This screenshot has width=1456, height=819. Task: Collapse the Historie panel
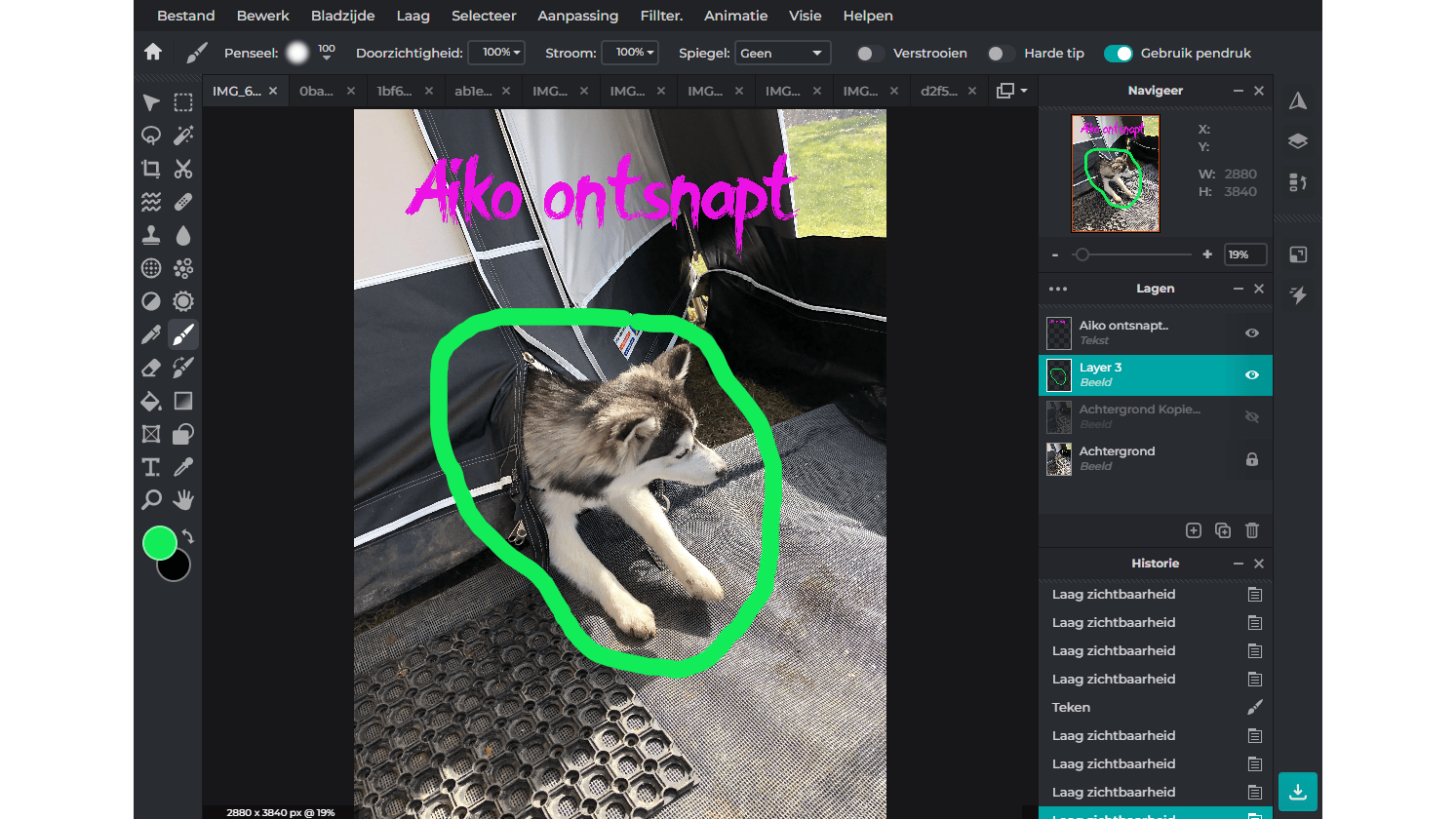[x=1239, y=564]
